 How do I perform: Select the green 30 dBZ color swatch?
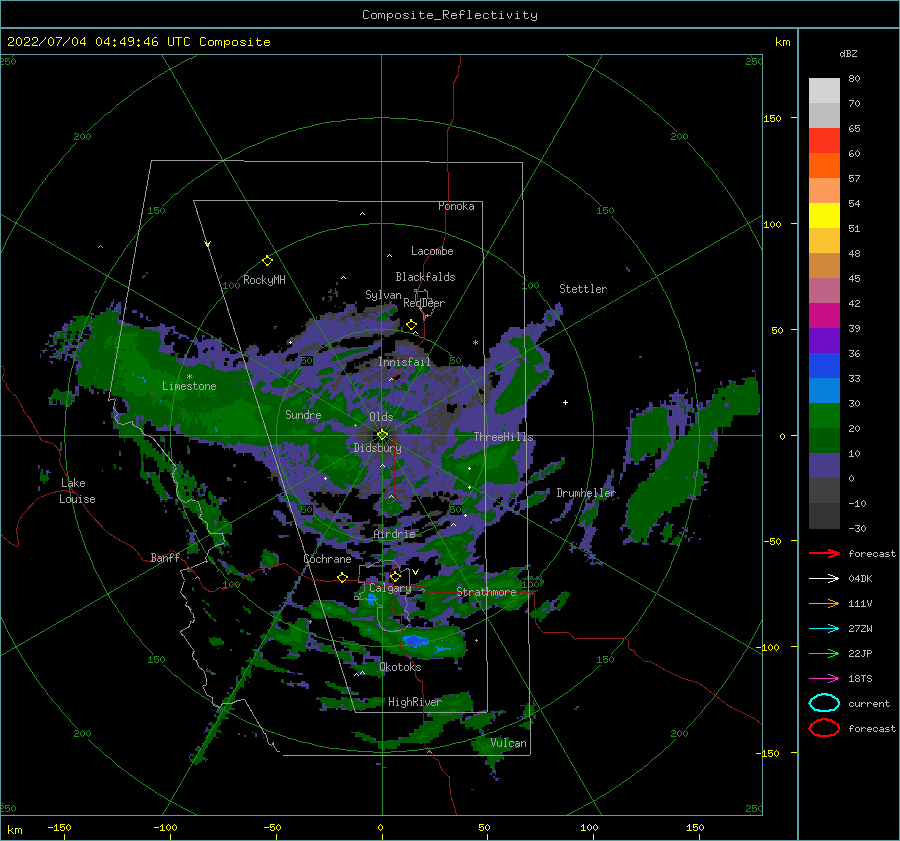click(824, 416)
